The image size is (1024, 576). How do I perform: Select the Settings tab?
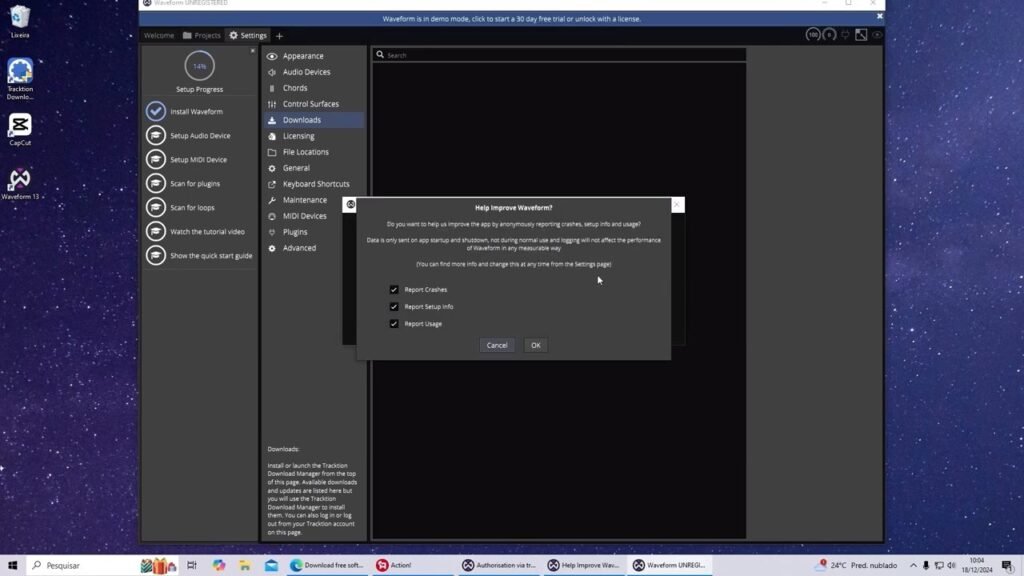click(x=248, y=35)
